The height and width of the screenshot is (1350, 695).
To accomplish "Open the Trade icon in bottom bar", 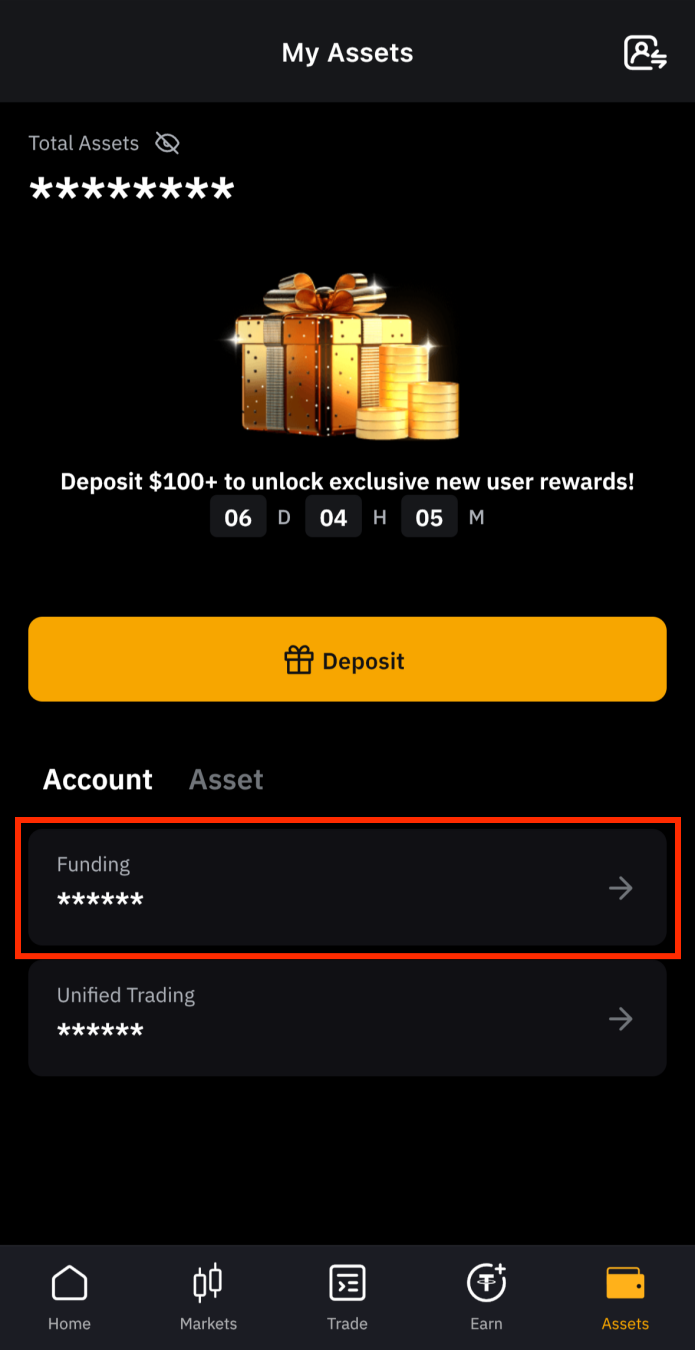I will 347,1282.
